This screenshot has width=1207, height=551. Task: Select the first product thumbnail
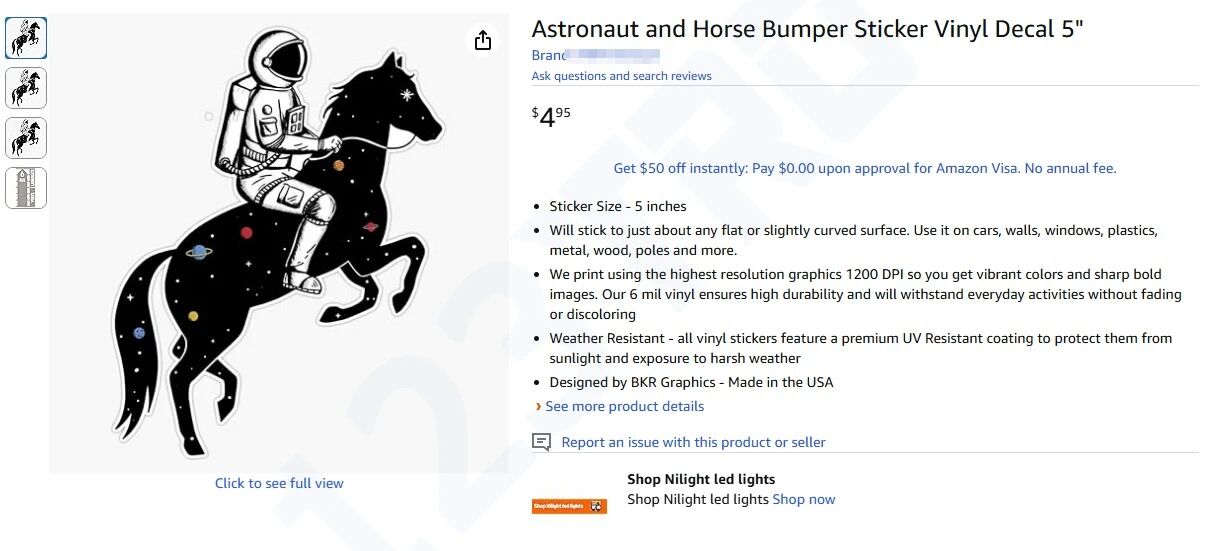[x=26, y=38]
